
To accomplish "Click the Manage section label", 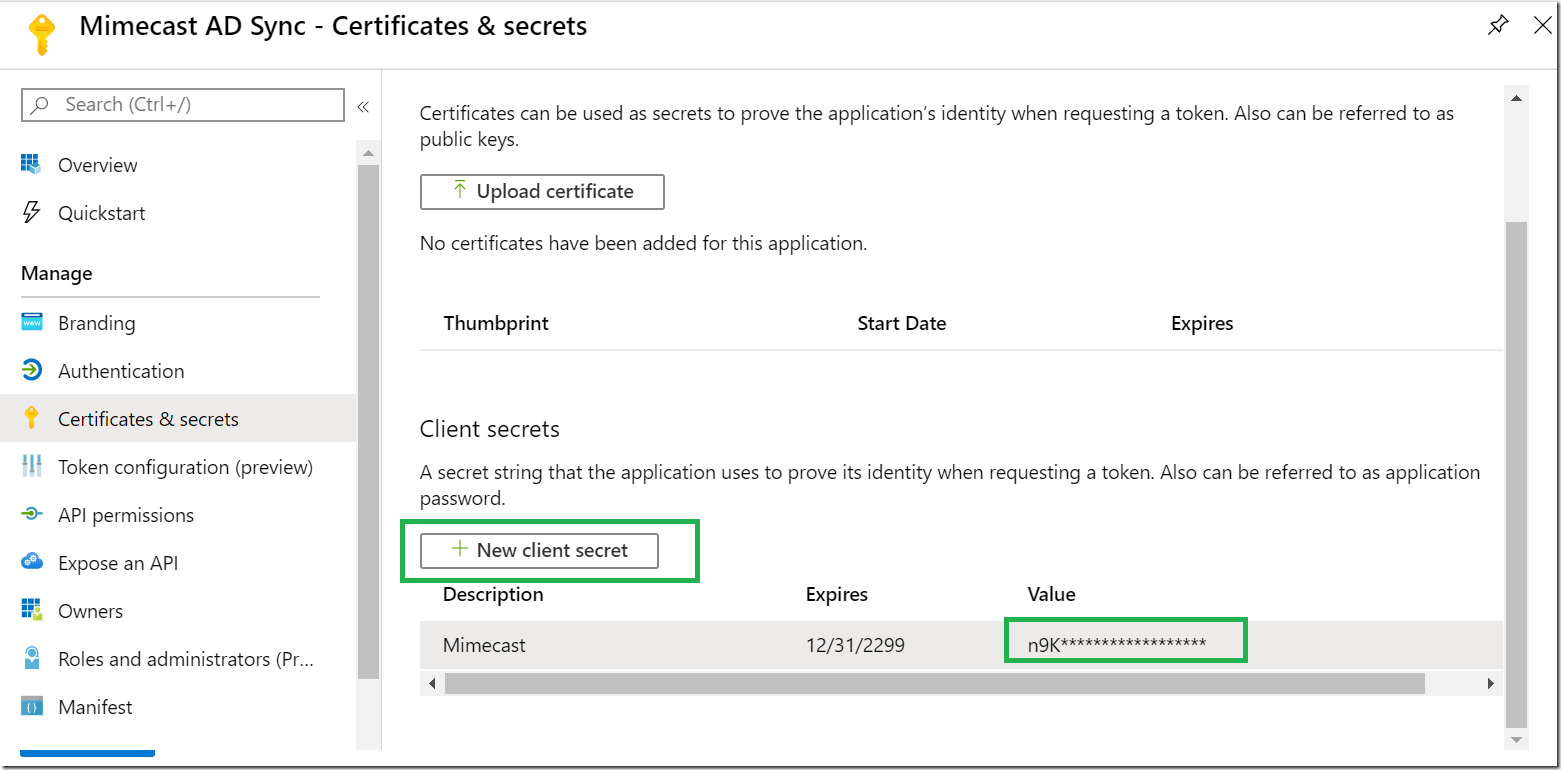I will tap(56, 273).
